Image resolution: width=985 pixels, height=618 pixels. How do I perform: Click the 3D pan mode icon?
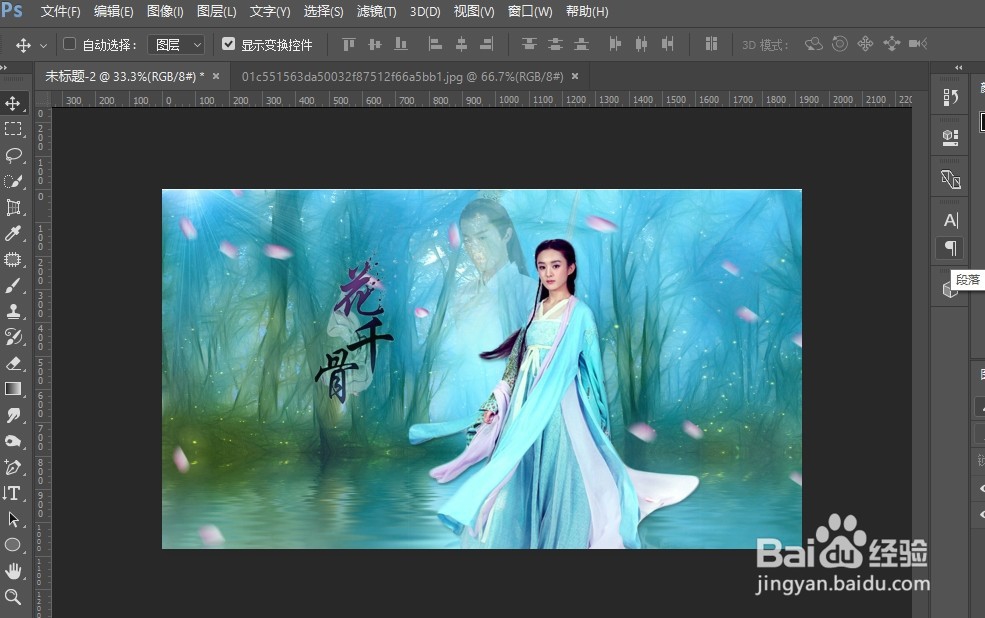pos(866,44)
